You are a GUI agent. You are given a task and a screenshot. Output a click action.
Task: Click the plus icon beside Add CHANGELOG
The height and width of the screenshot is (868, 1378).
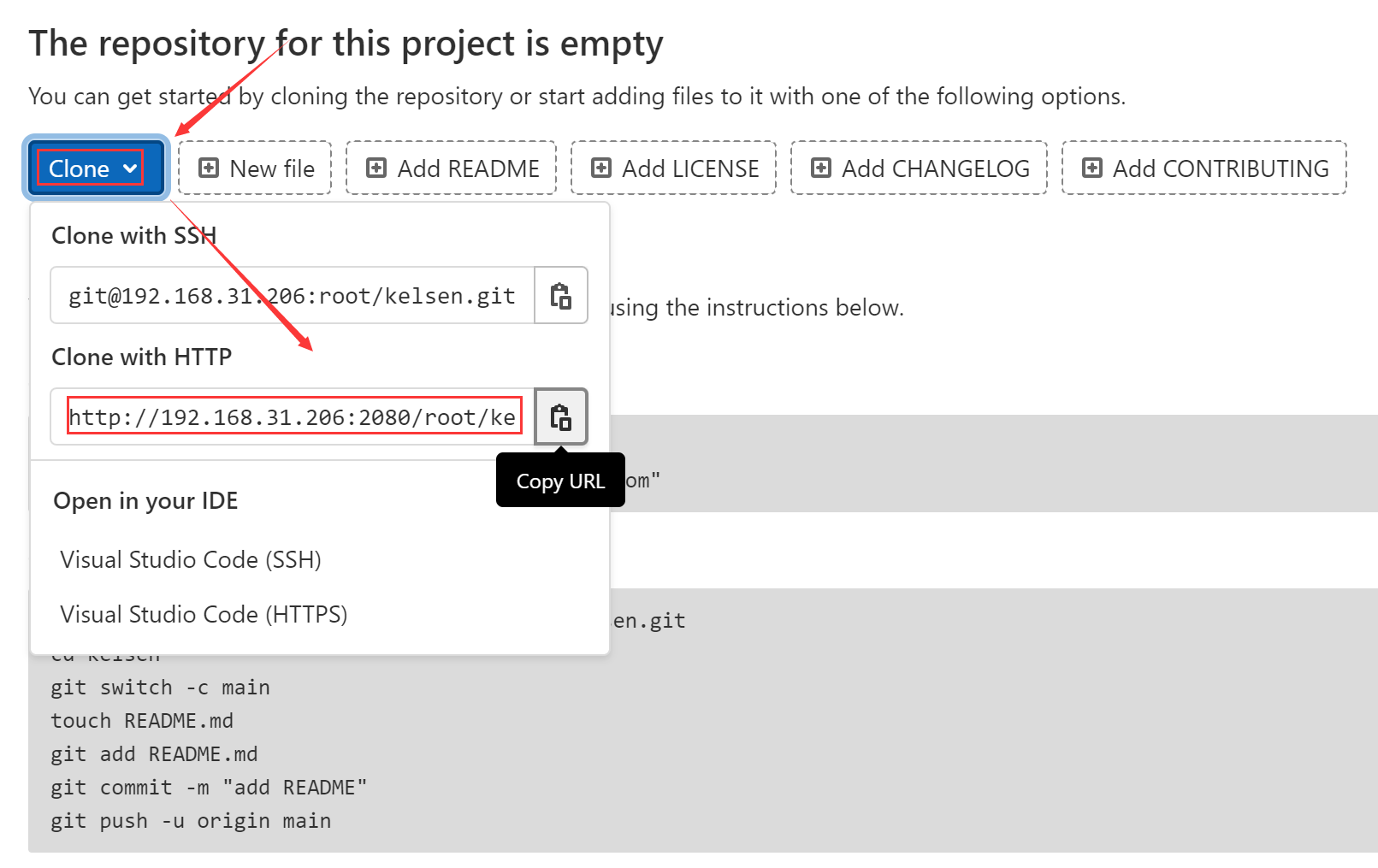coord(821,168)
